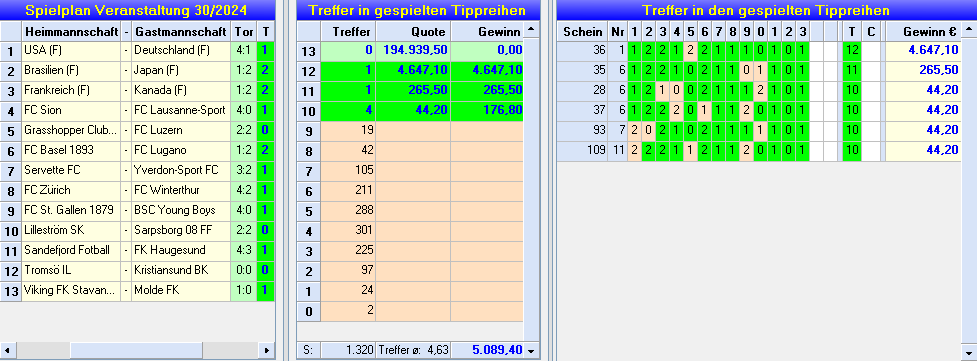
Task: Click the vertical scrollbar track of the Treffer table
Action: tap(531, 190)
